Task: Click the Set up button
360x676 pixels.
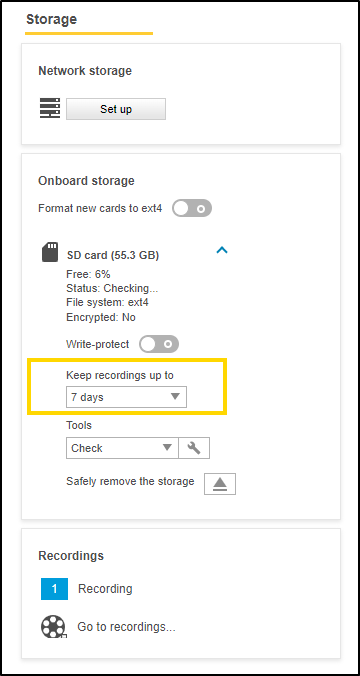Action: point(116,109)
